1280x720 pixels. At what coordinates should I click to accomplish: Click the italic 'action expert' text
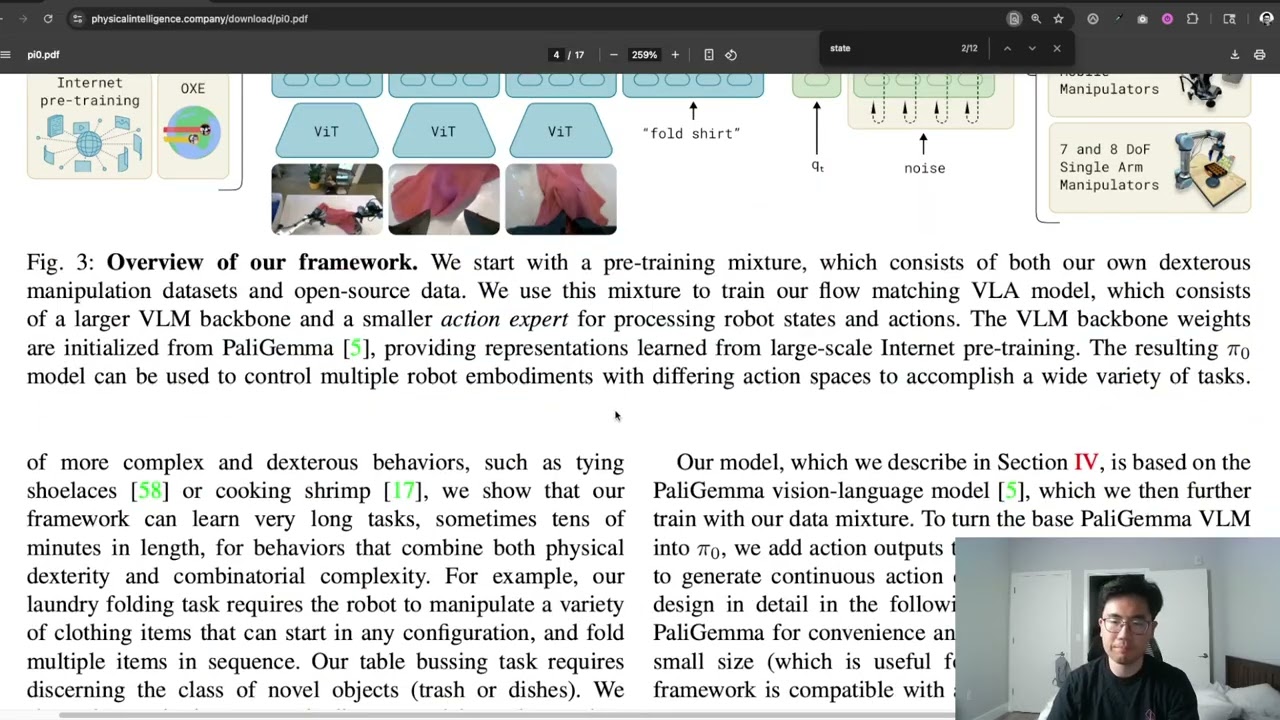coord(504,319)
